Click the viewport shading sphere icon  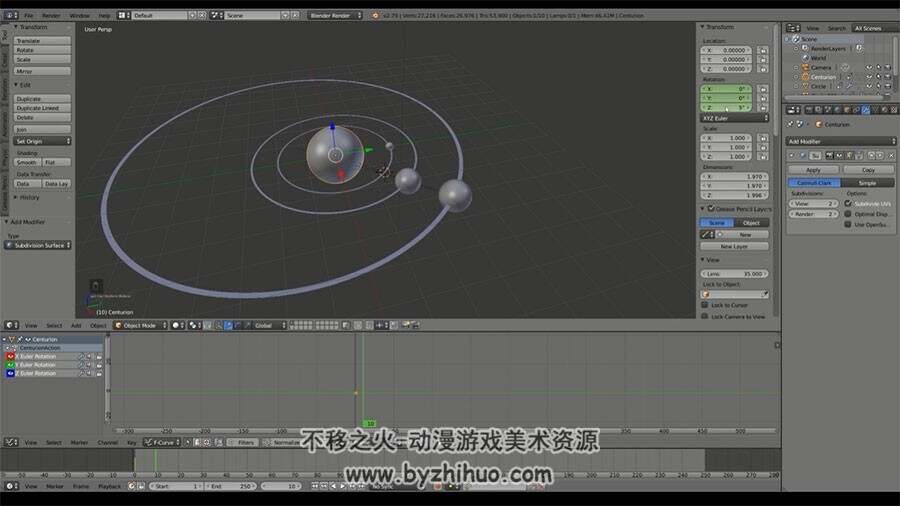coord(178,325)
